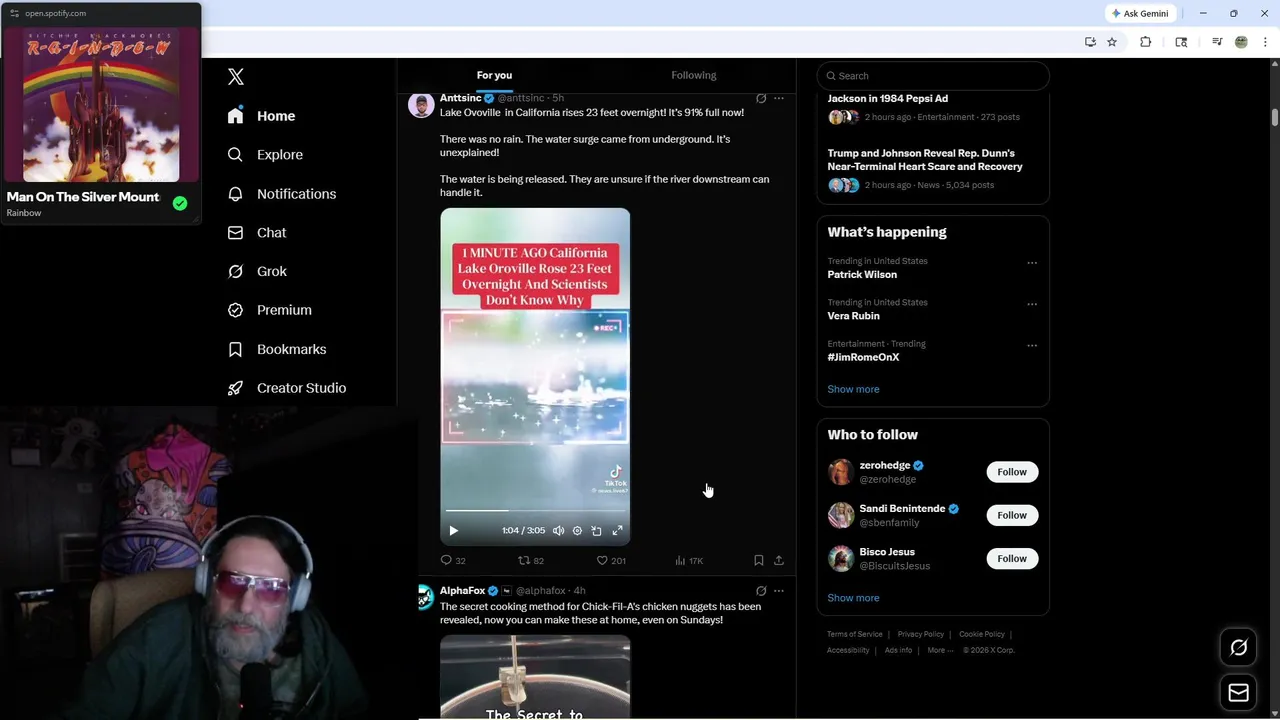The image size is (1280, 720).
Task: Bookmark this page with star icon
Action: pyautogui.click(x=1111, y=42)
